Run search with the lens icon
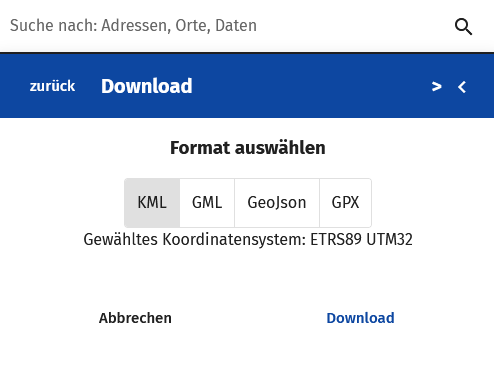 tap(463, 26)
